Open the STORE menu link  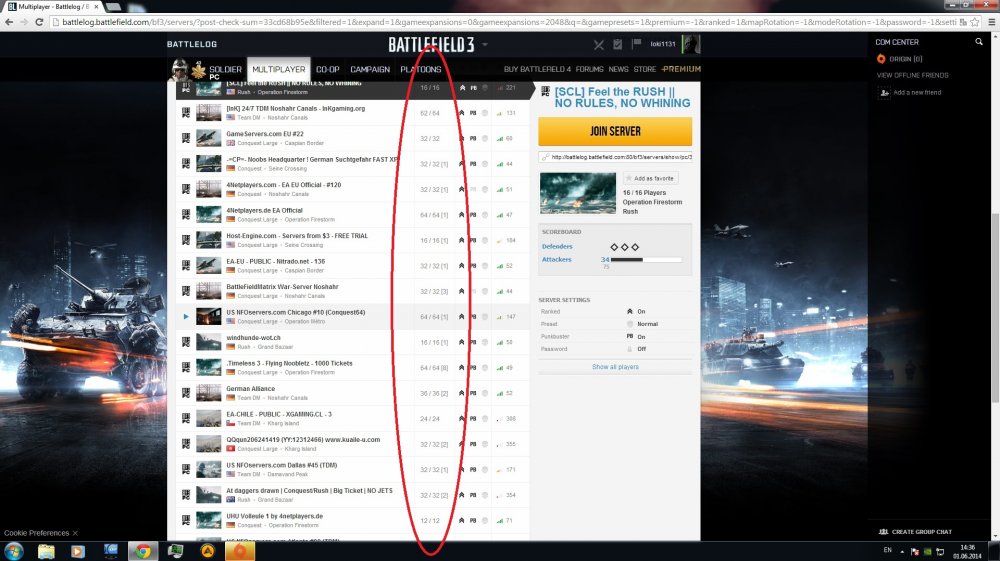[644, 69]
